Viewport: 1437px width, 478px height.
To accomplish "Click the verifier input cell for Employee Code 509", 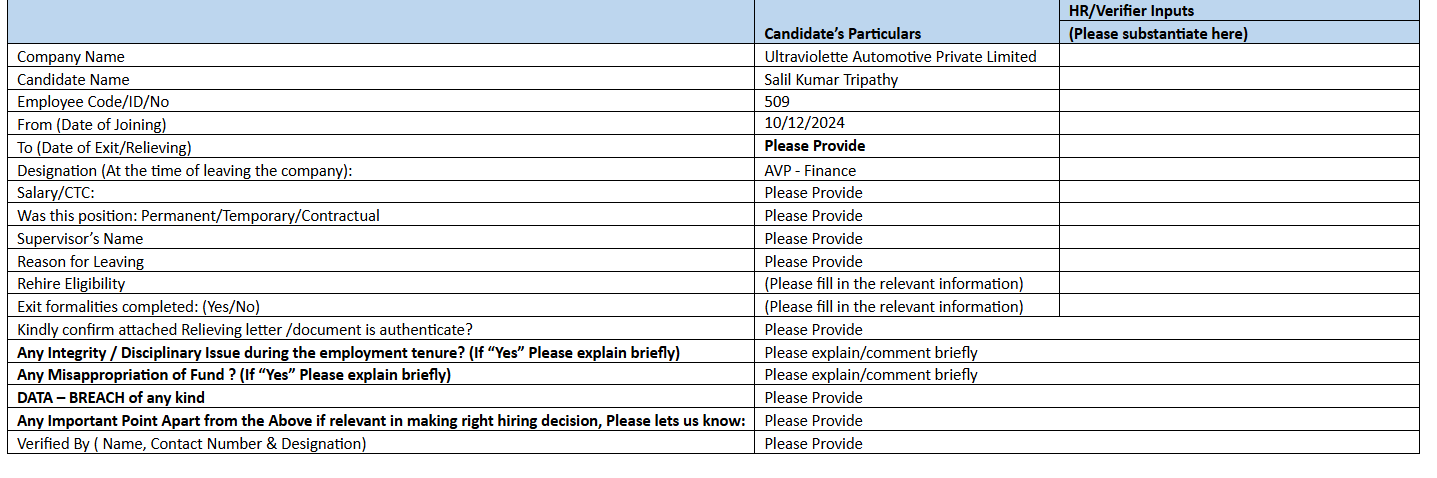I will pos(1238,102).
